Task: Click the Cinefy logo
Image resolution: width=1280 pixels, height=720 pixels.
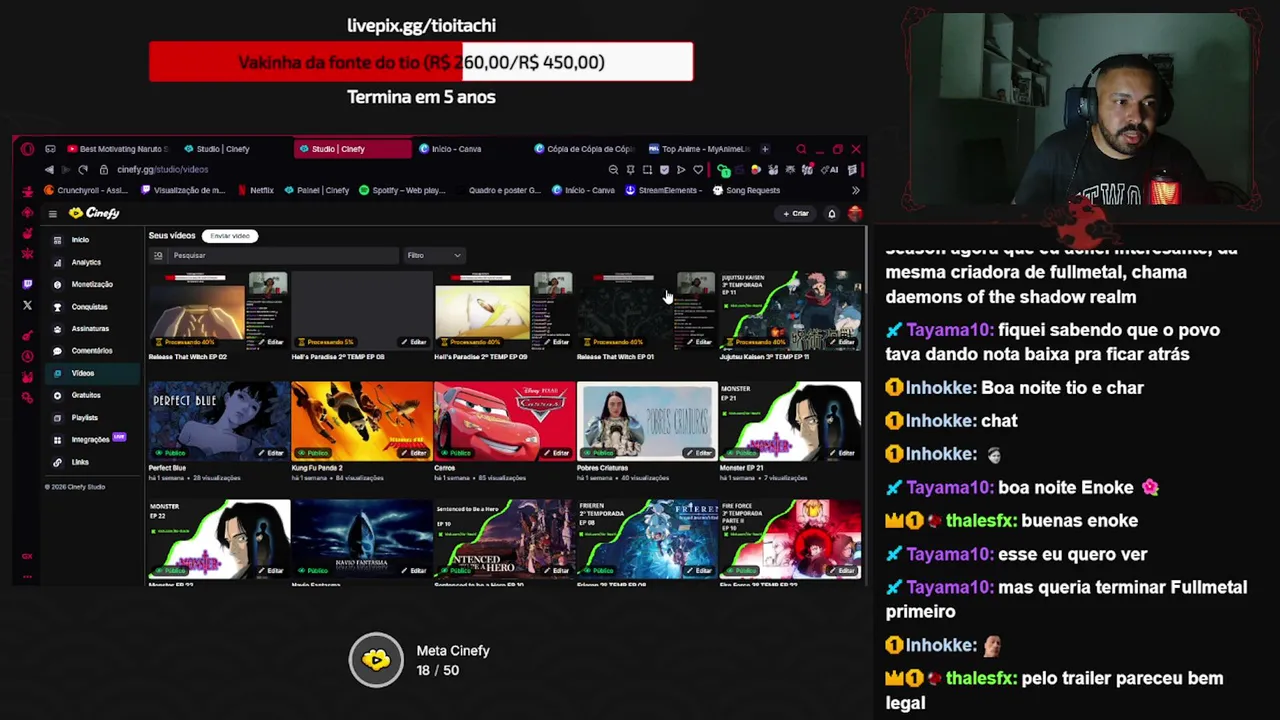Action: tap(95, 213)
